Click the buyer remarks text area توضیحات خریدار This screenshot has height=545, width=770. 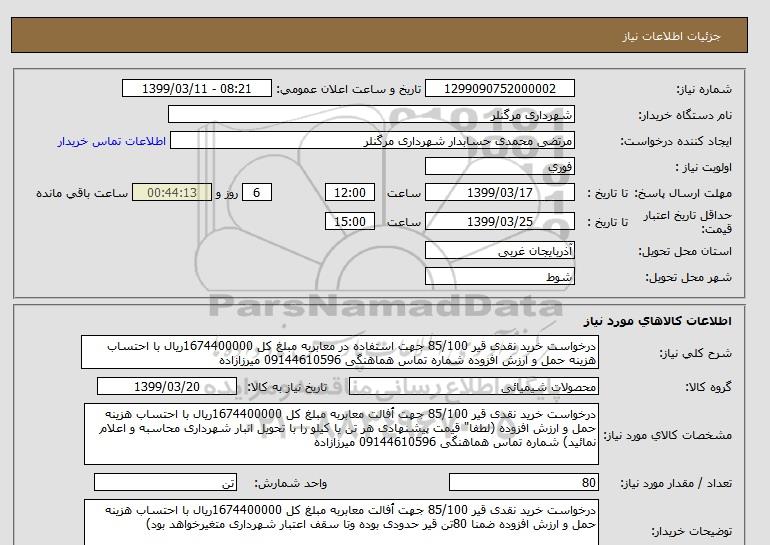[x=341, y=522]
